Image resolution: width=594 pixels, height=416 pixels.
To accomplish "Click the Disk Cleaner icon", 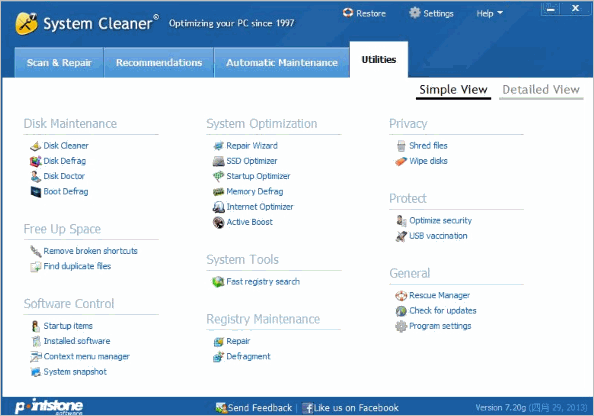I will point(36,146).
